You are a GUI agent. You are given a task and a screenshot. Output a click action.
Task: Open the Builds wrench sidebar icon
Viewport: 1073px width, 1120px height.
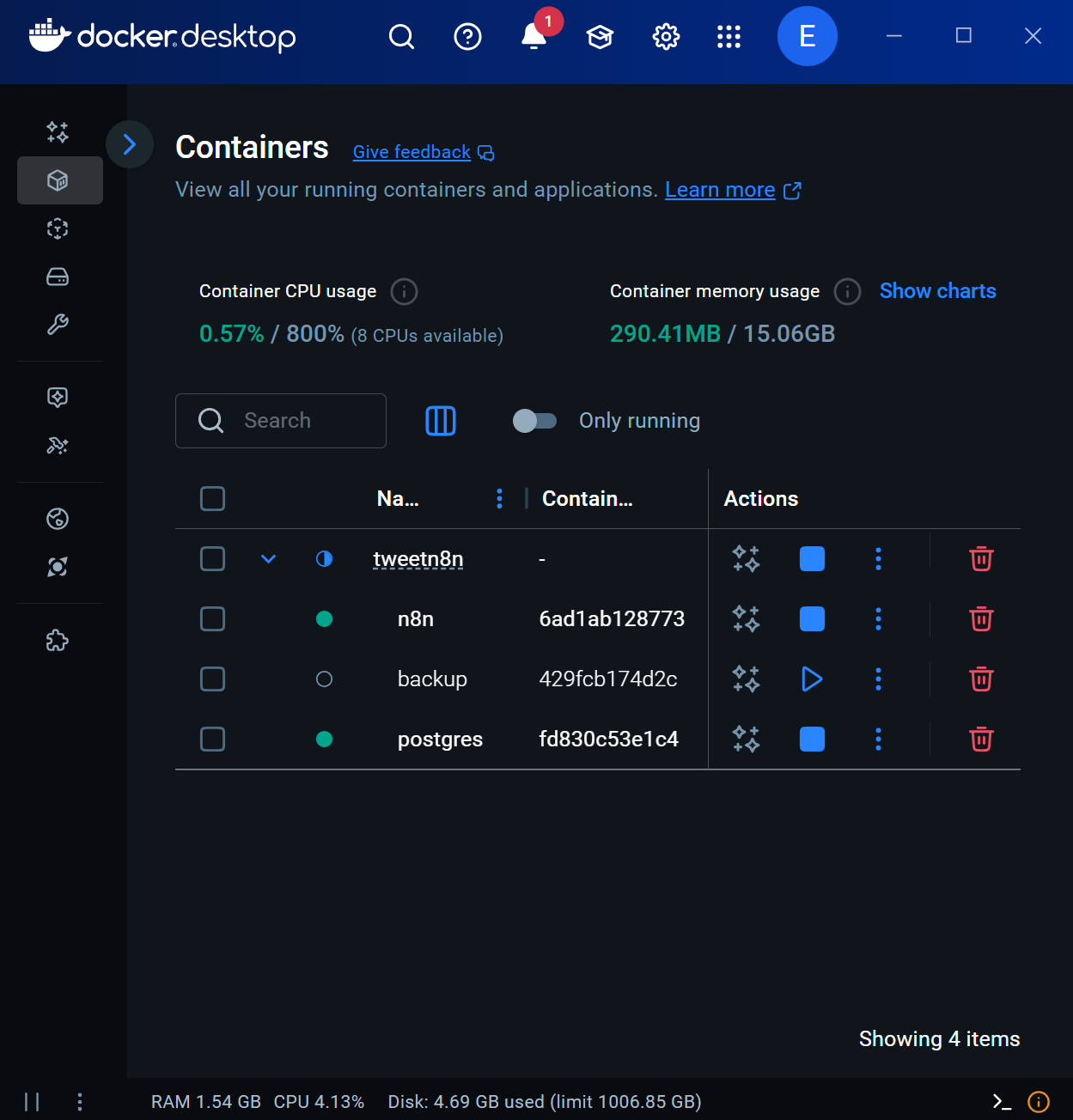point(58,325)
